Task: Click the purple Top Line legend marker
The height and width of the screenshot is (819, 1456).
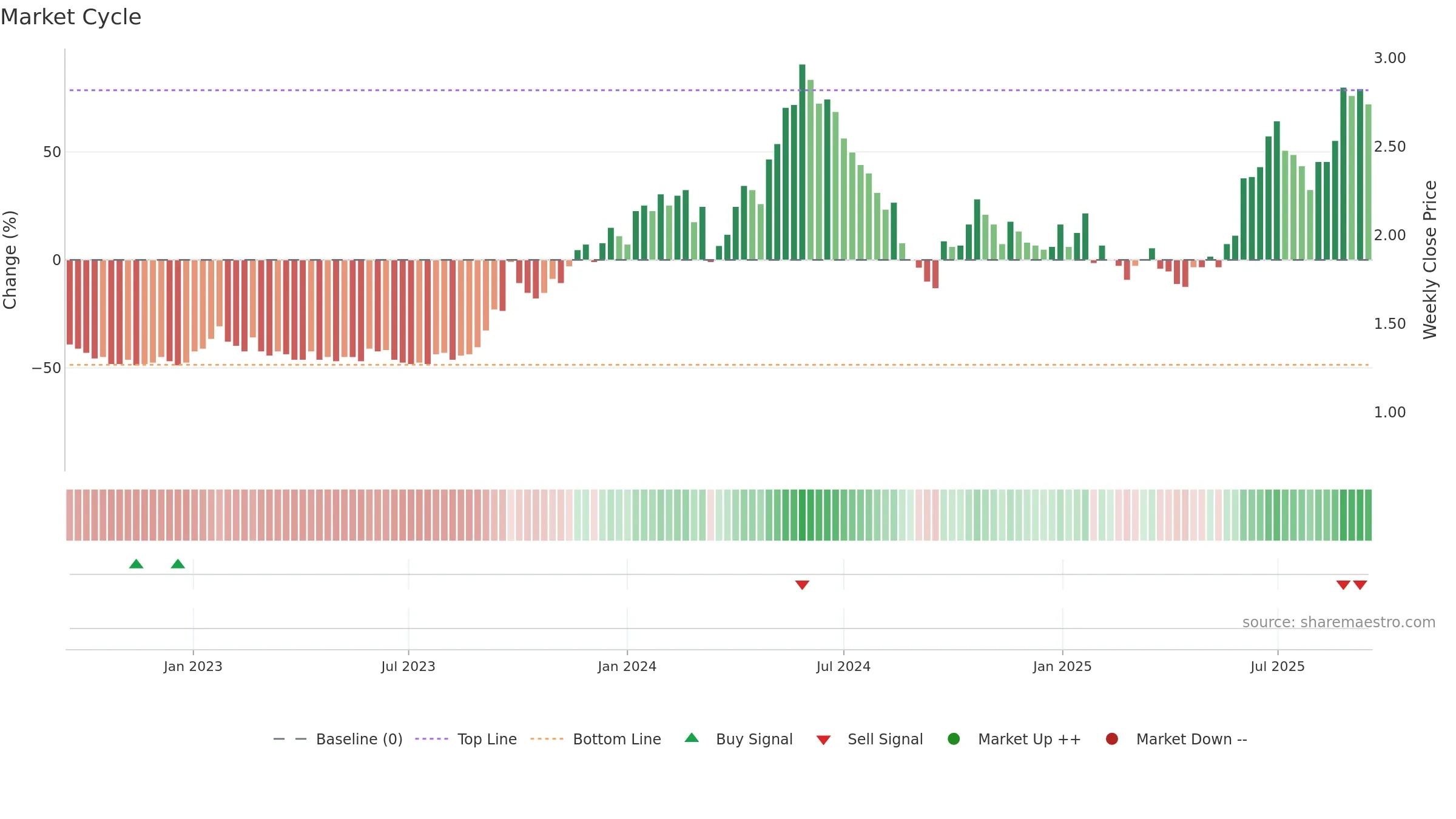Action: [432, 739]
